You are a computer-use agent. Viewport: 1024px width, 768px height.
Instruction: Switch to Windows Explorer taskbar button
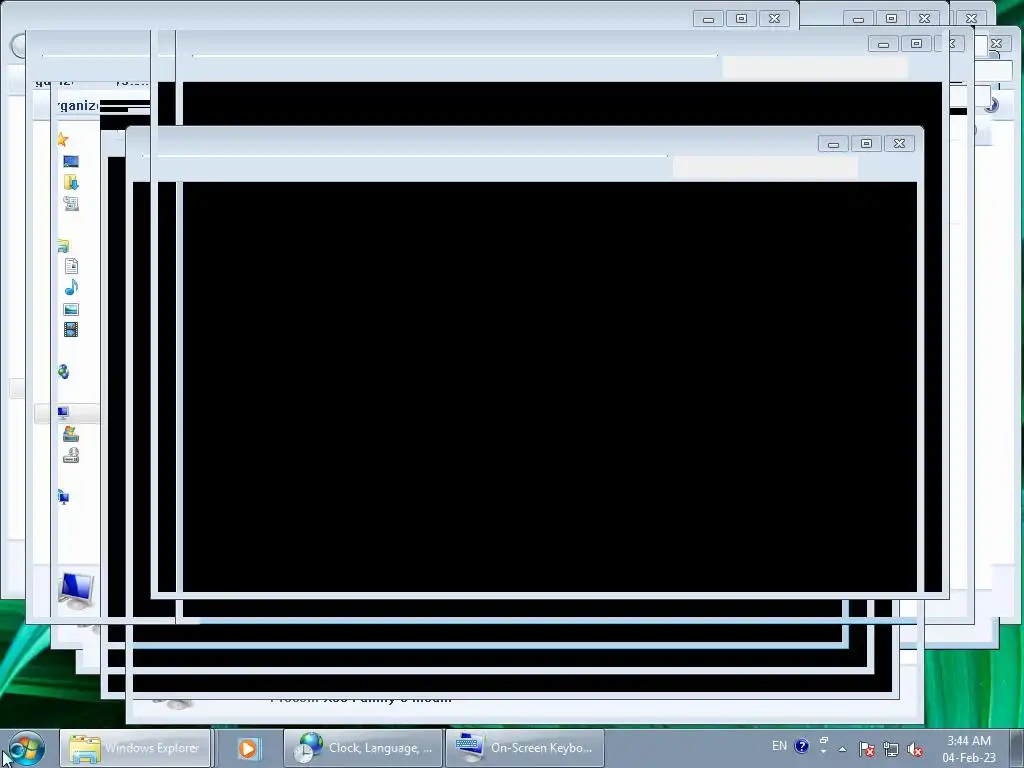pos(135,748)
